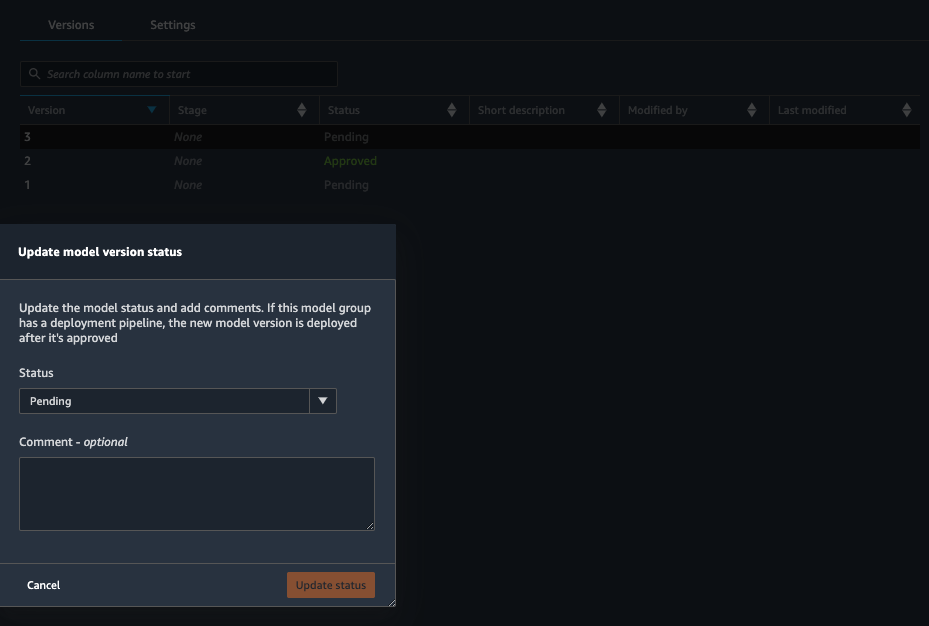Select version 1 row
The image size is (929, 626).
[470, 185]
